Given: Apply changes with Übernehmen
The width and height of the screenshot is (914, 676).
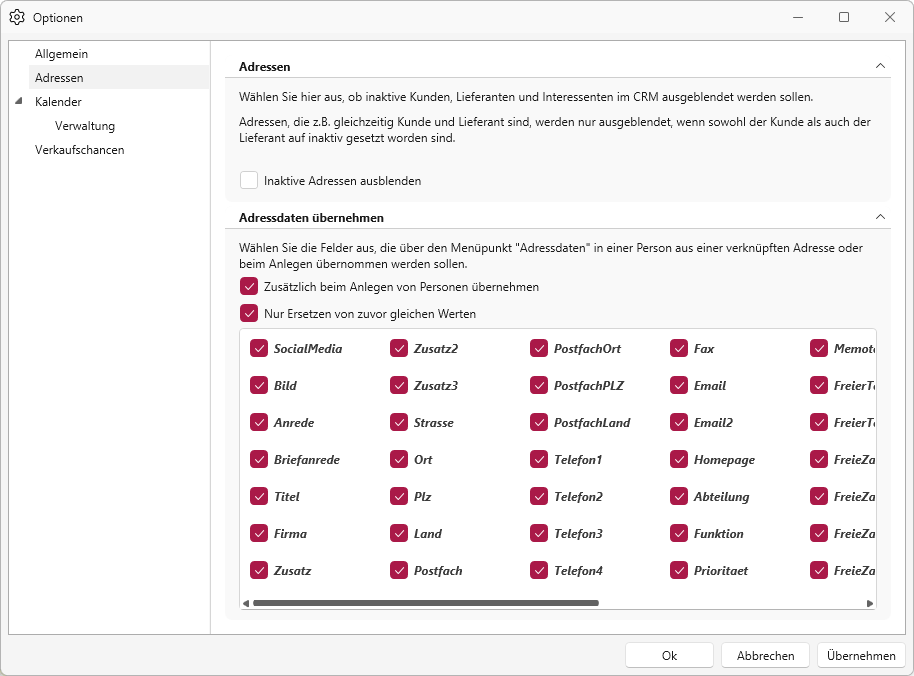Looking at the screenshot, I should 861,656.
